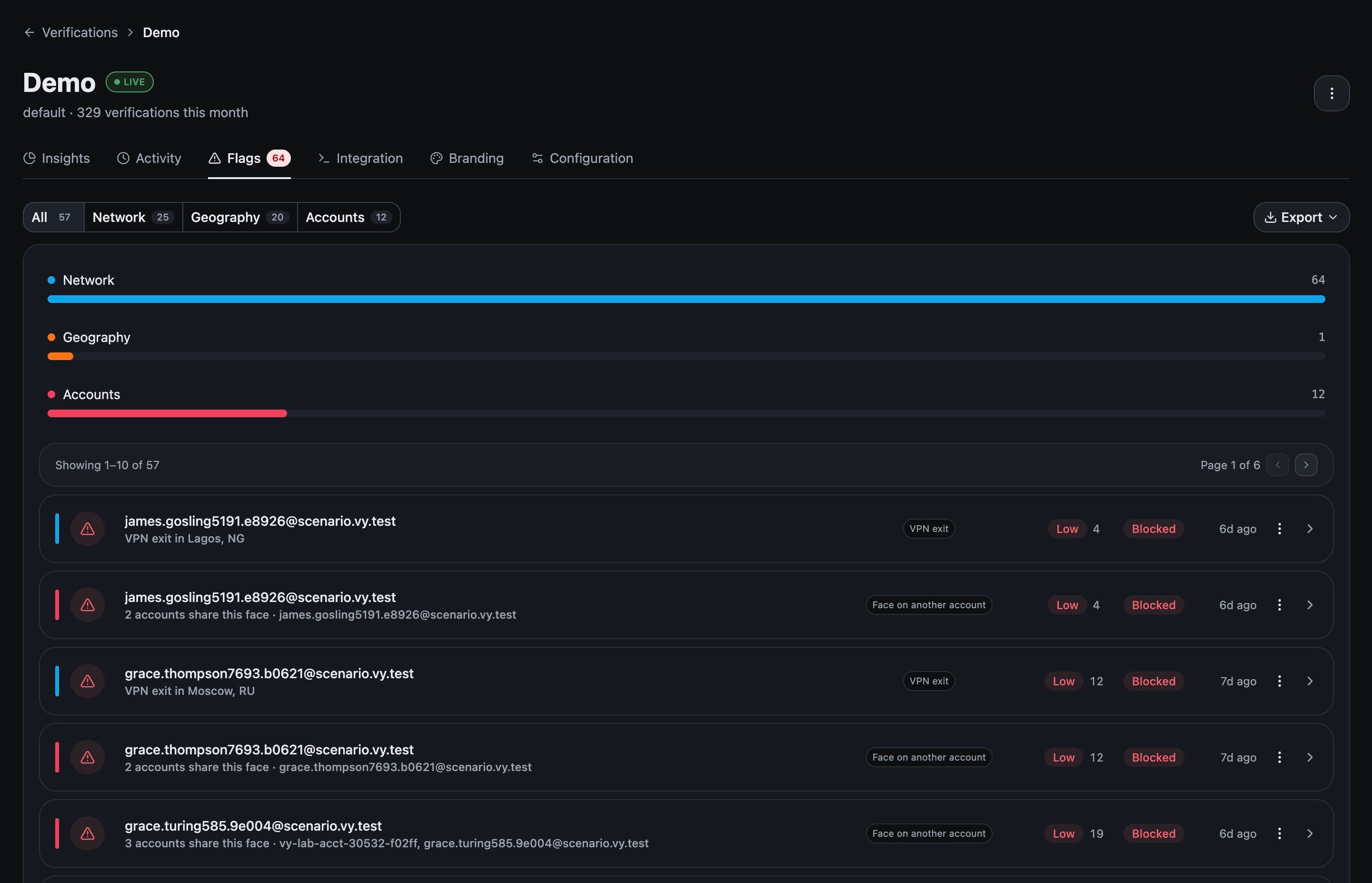This screenshot has height=883, width=1372.
Task: Click the text "Showing 1–10 of 57"
Action: pos(107,465)
